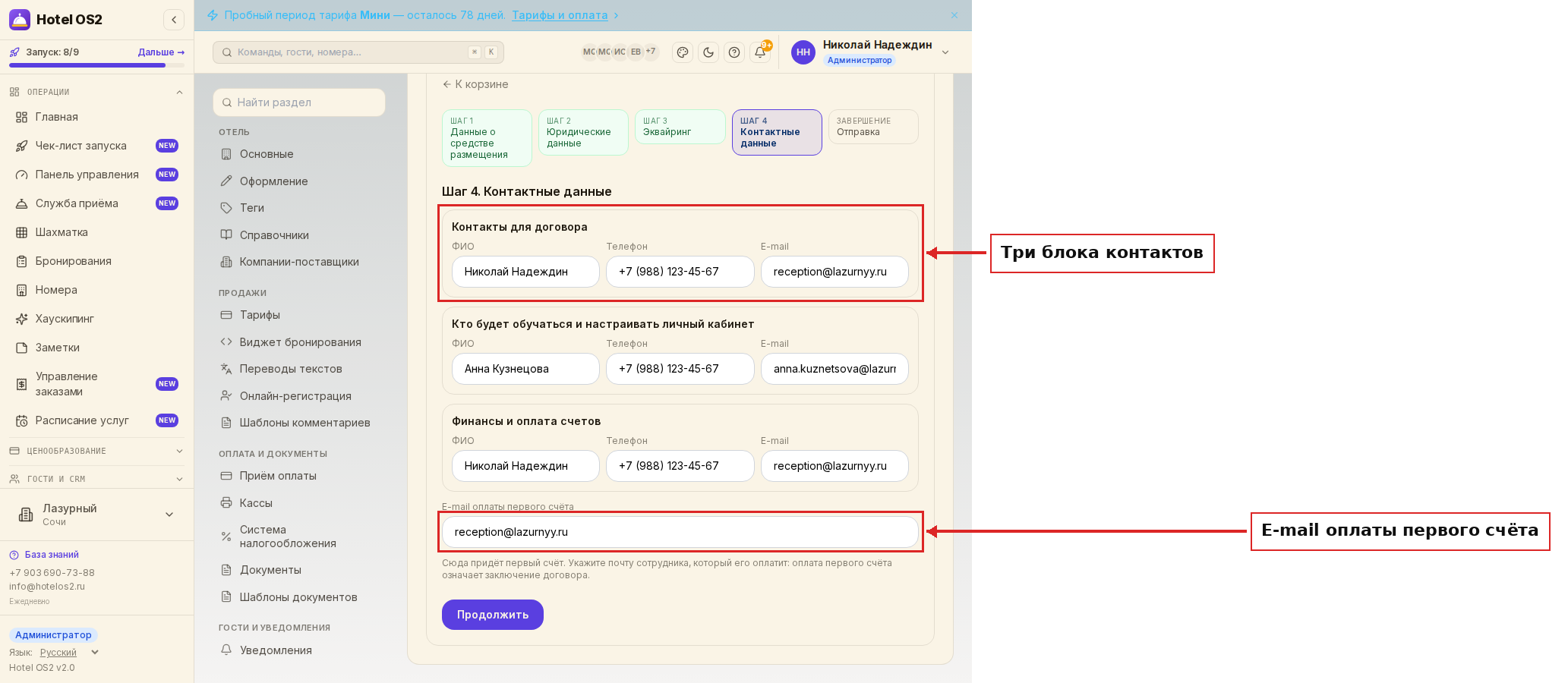Collapse the Hotel OS2 sidebar
The width and height of the screenshot is (1568, 683).
[174, 20]
